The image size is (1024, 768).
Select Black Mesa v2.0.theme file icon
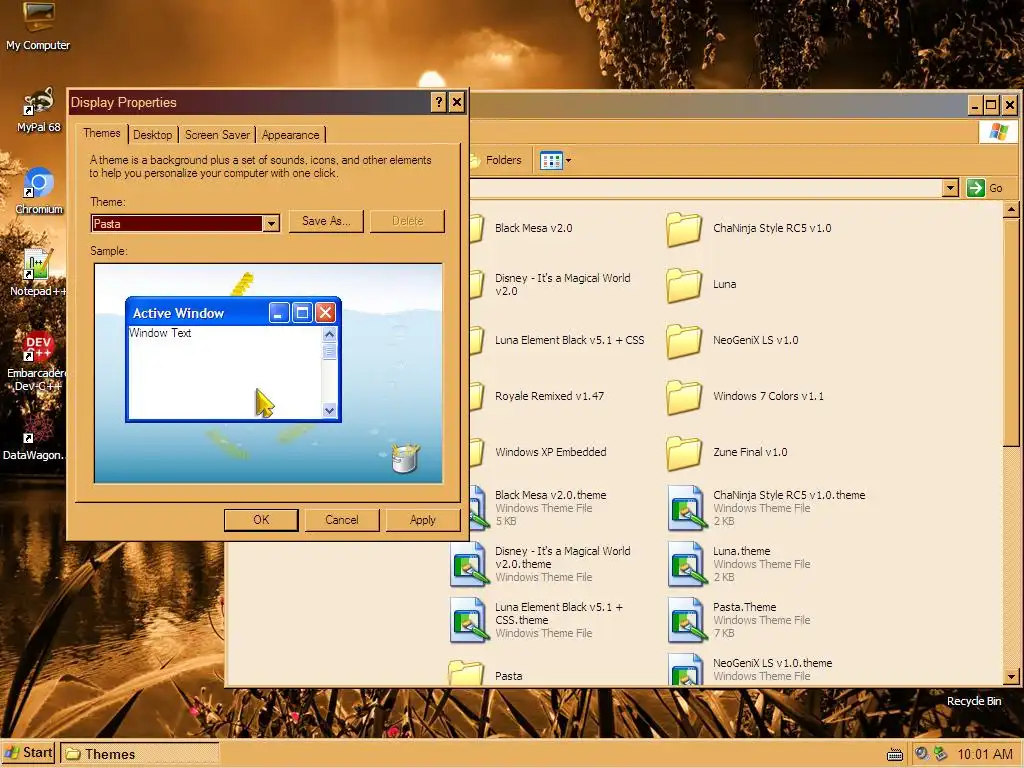tap(478, 507)
